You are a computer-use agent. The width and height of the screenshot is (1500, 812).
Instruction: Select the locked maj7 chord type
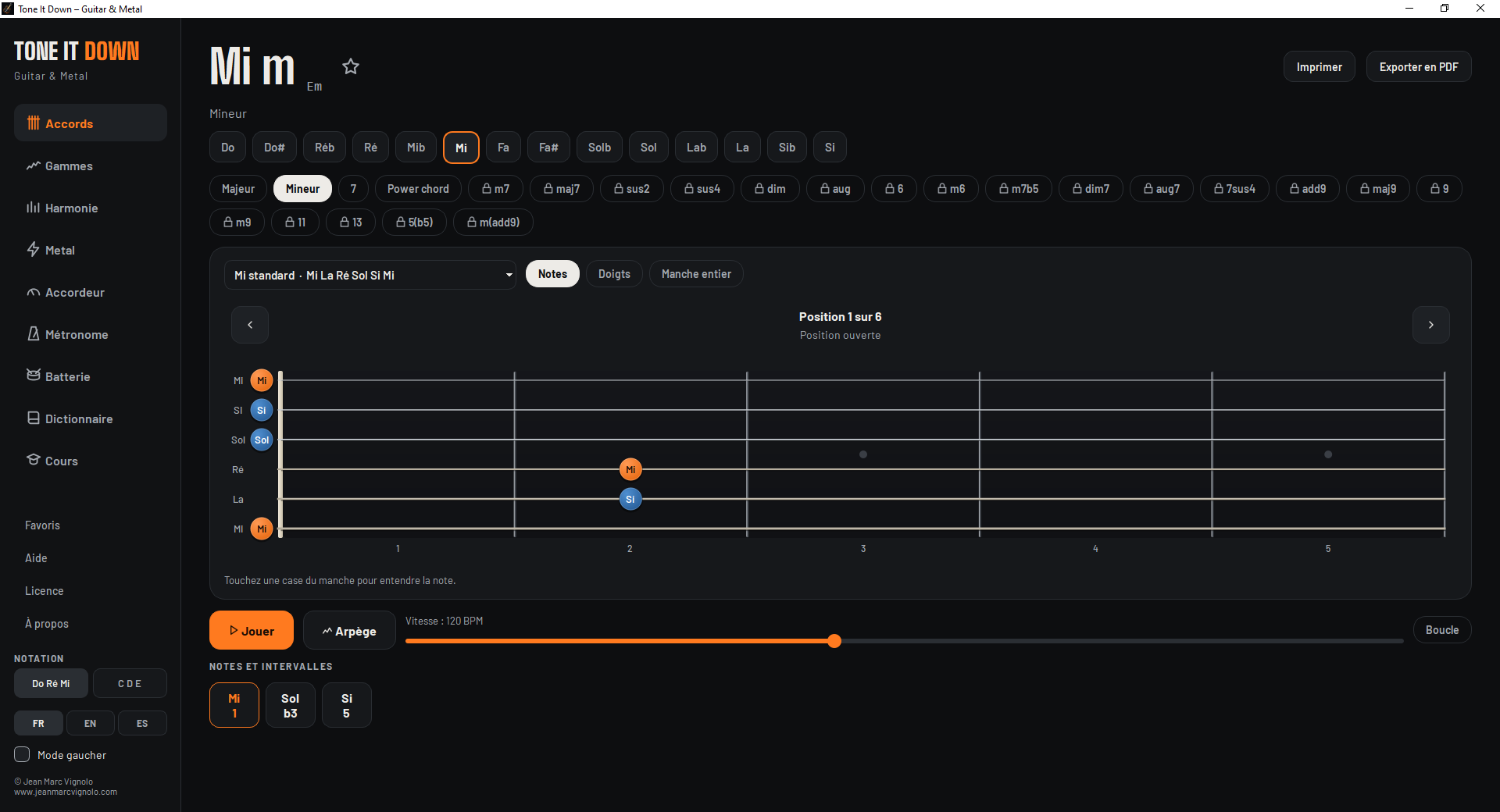tap(562, 189)
